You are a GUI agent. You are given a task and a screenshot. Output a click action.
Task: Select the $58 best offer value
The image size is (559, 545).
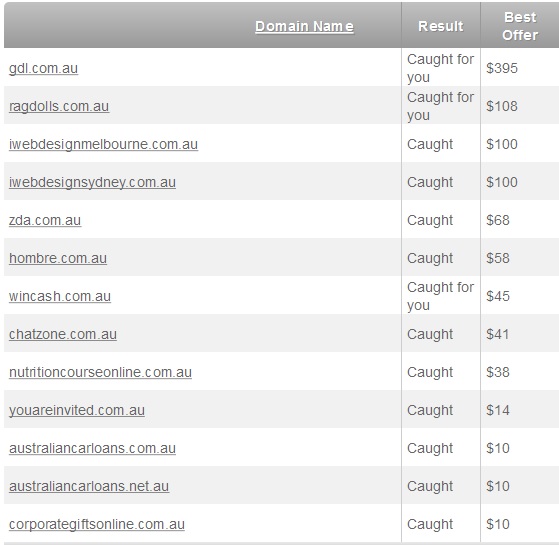[498, 258]
